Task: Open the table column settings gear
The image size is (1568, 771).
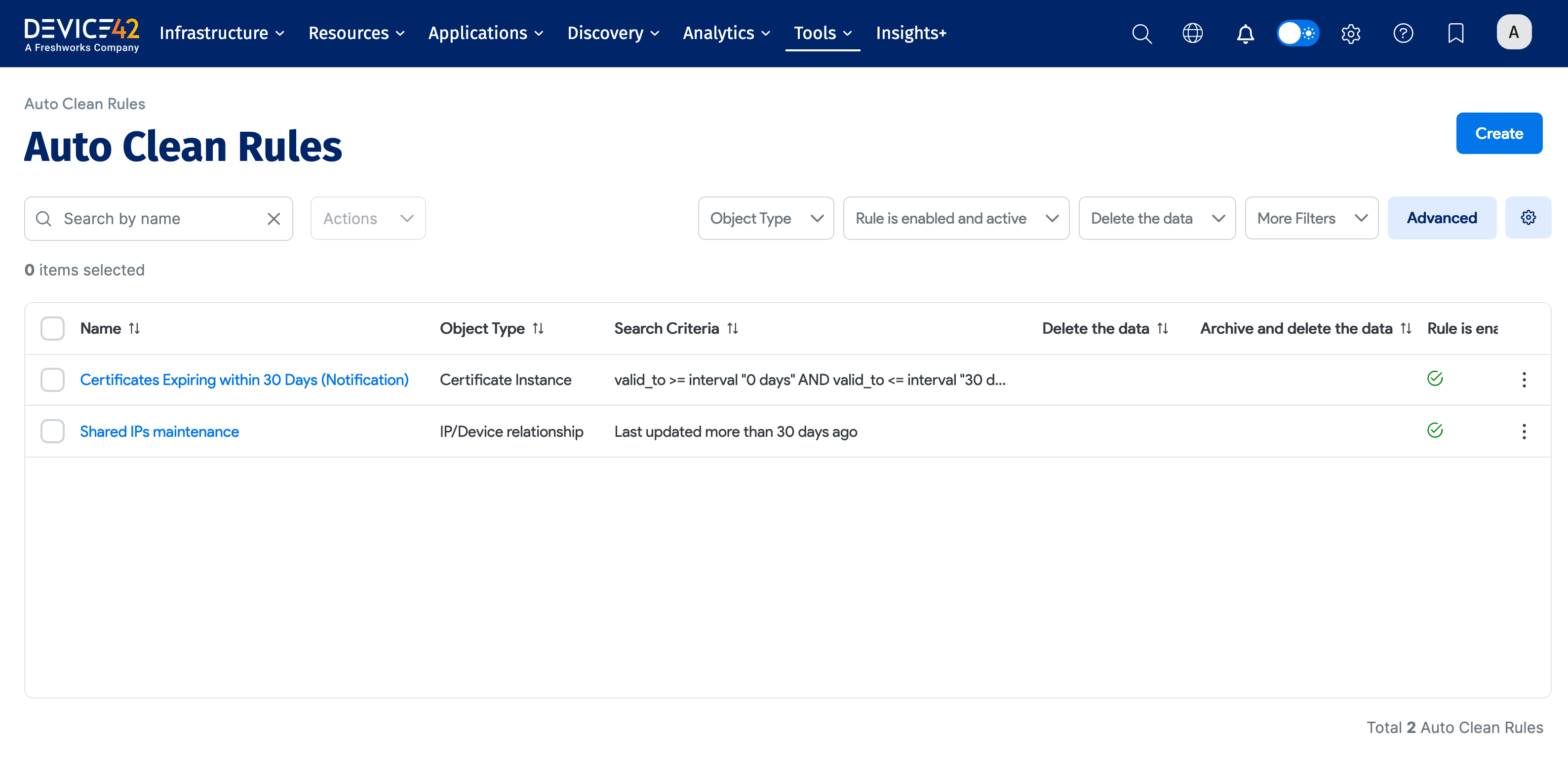Action: [1528, 218]
